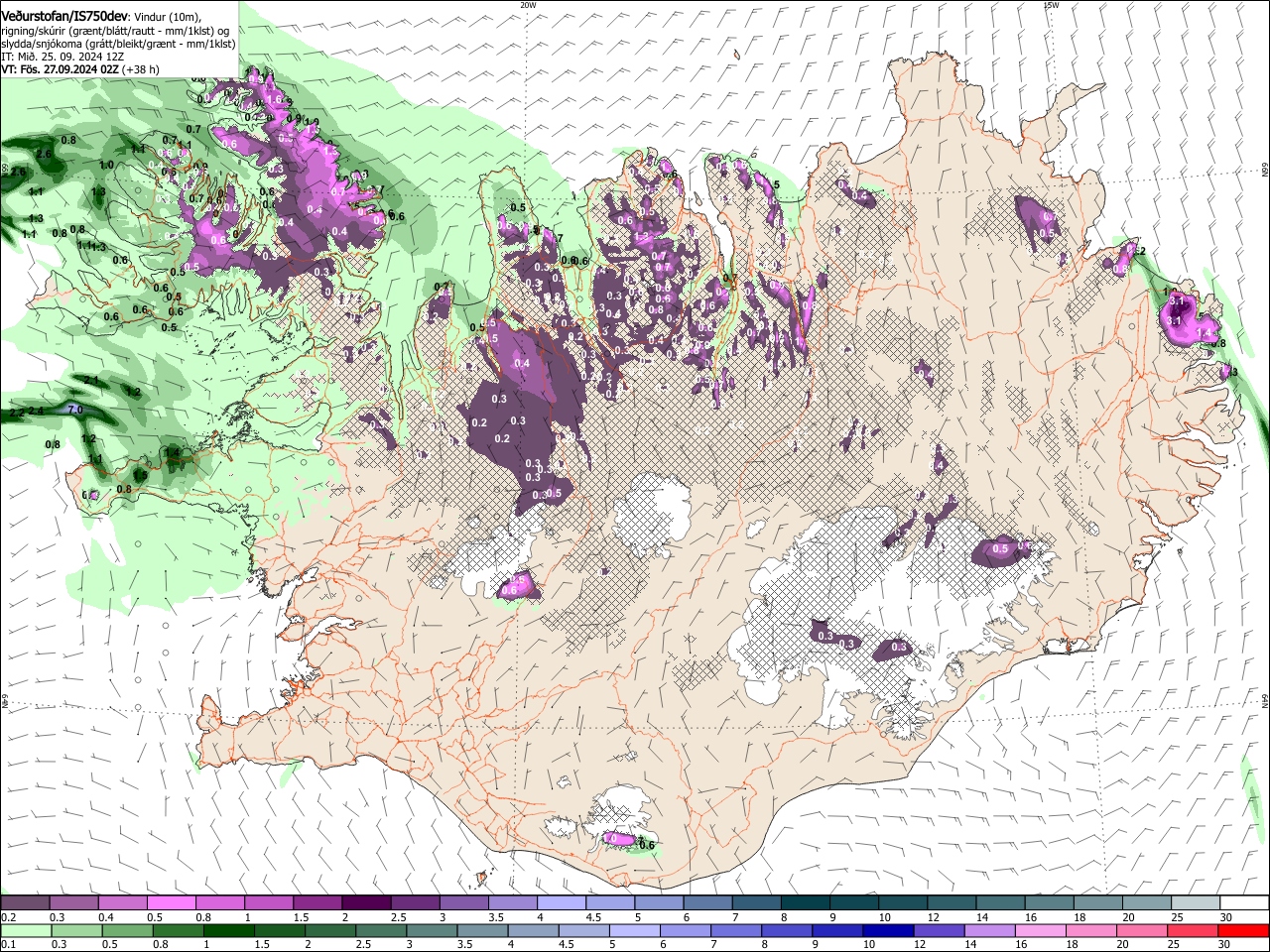Click the Veðurstofan/IS750dev title text
1270x952 pixels.
tap(64, 16)
